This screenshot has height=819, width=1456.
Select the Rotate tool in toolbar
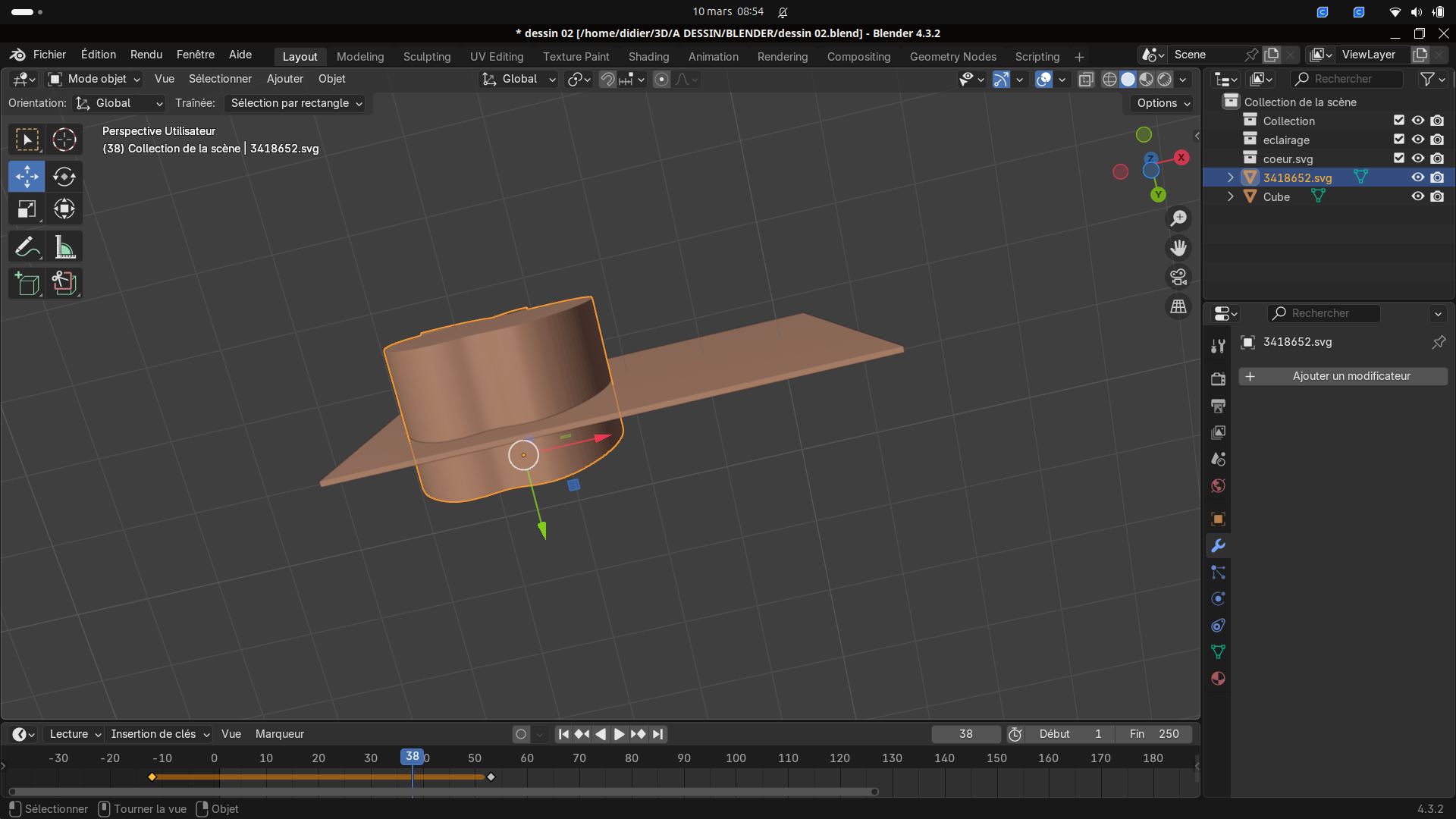(64, 177)
